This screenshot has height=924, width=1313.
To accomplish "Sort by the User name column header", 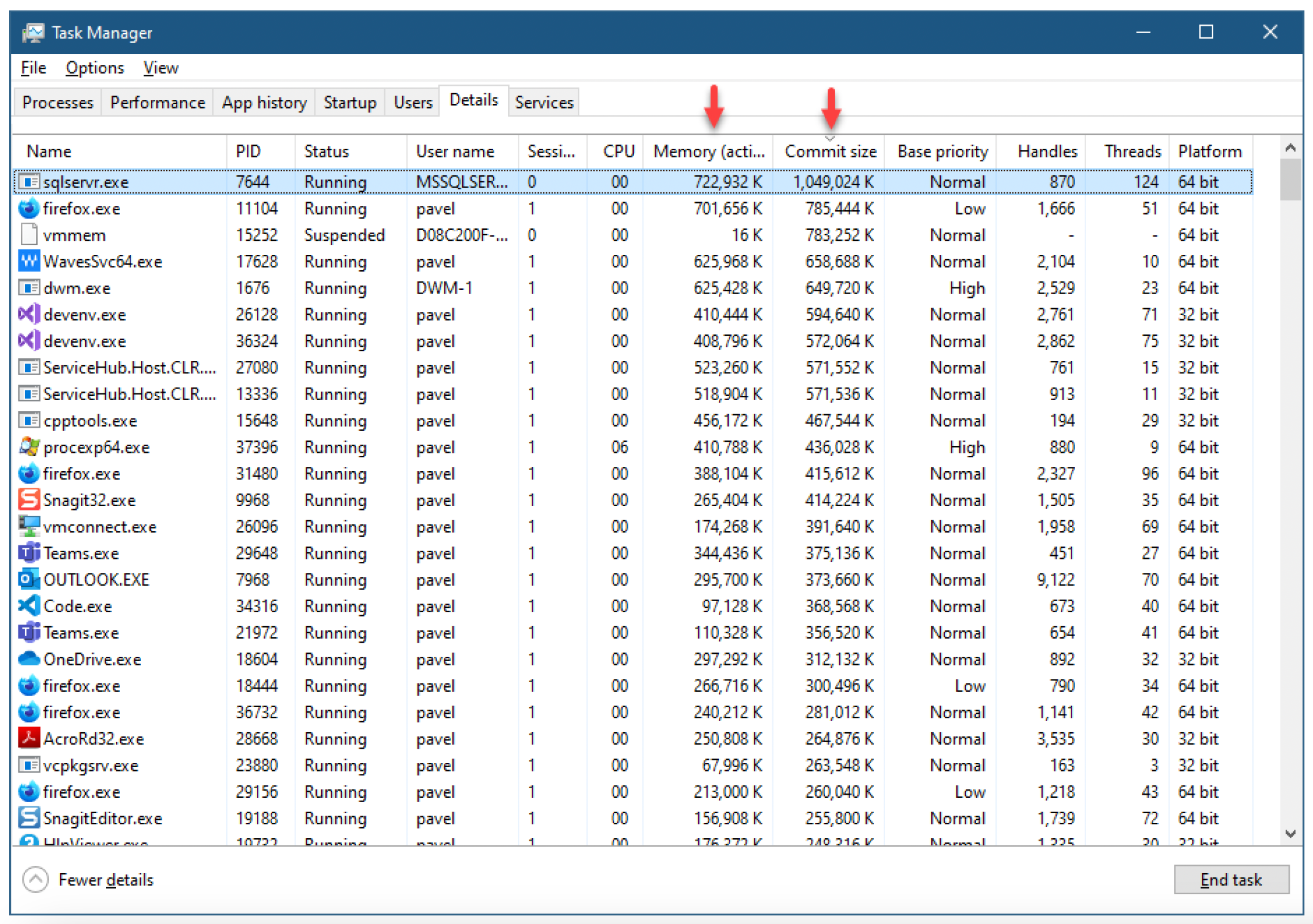I will click(x=463, y=151).
